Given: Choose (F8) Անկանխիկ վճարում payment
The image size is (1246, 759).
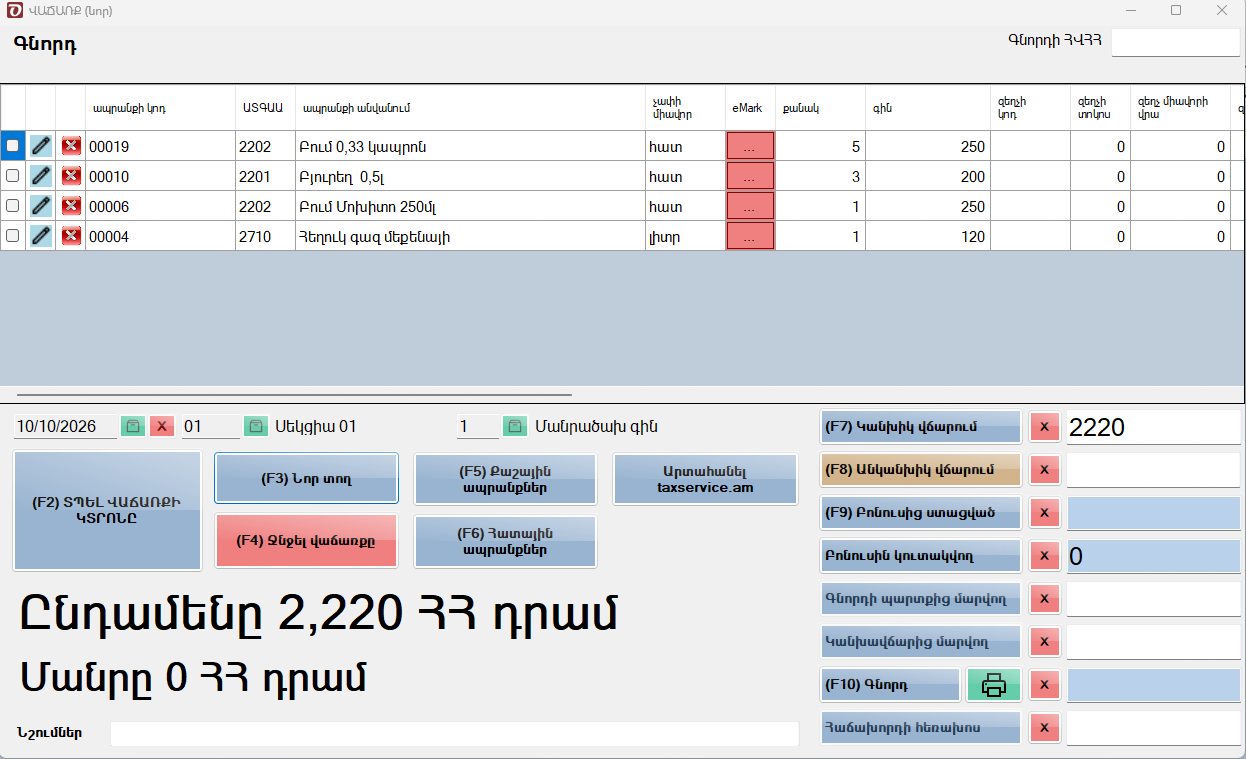Looking at the screenshot, I should coord(921,469).
